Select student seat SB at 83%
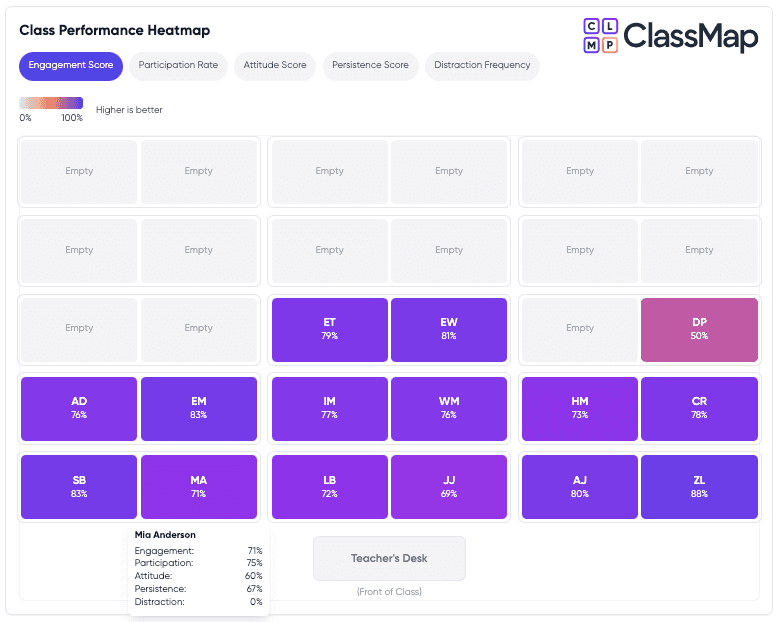 [79, 487]
